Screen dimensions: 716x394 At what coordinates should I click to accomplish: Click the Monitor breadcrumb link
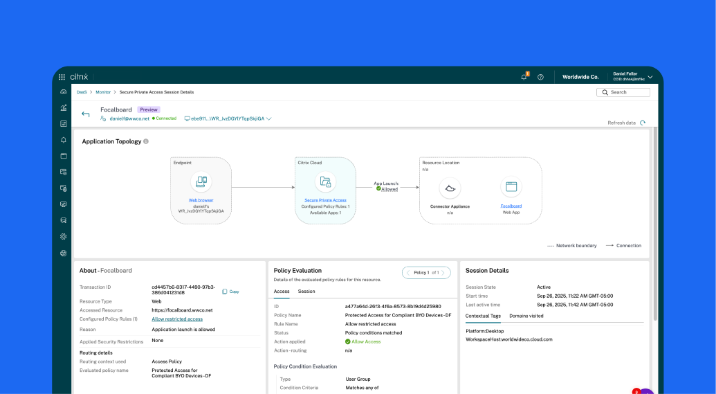(x=103, y=92)
